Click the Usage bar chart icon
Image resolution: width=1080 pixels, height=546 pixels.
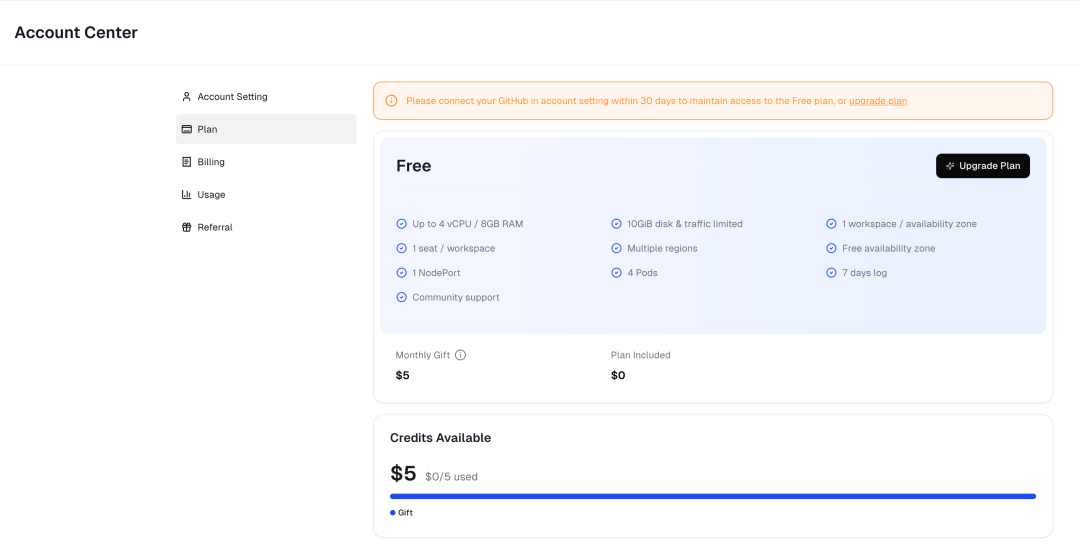click(x=186, y=195)
